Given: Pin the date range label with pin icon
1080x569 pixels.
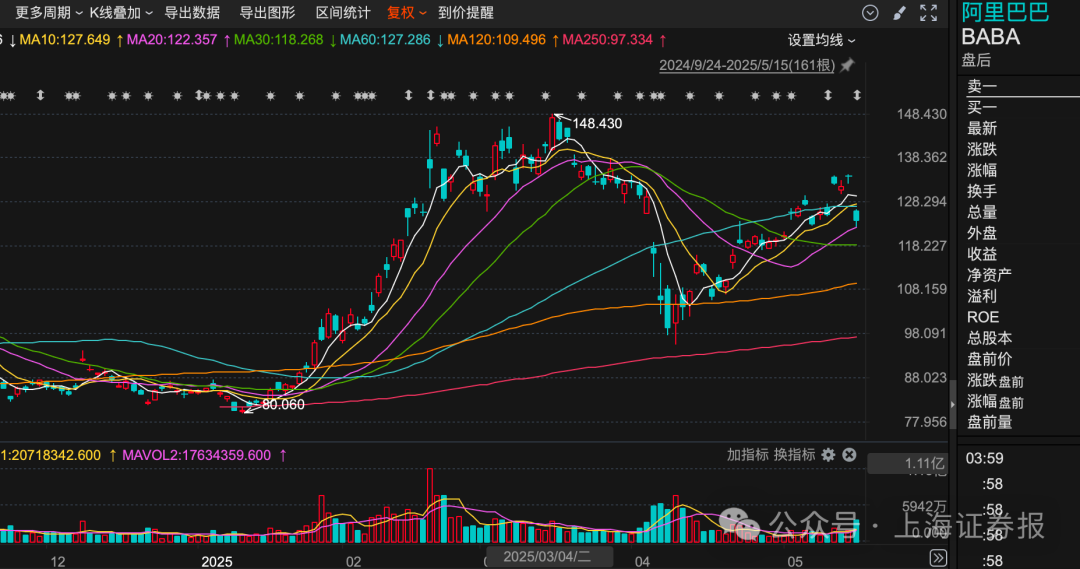Looking at the screenshot, I should [847, 65].
